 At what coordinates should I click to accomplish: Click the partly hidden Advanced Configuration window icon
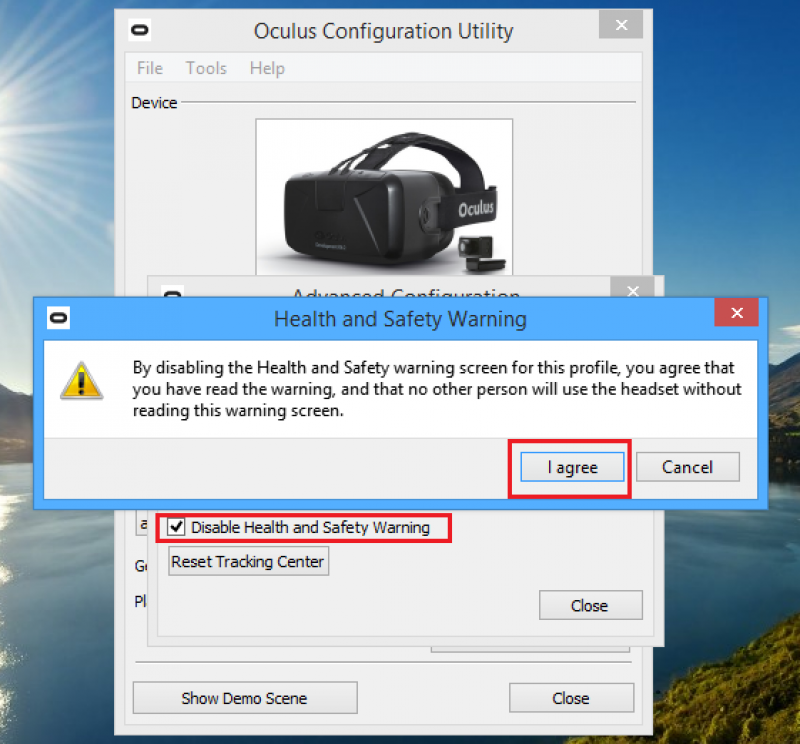[172, 293]
